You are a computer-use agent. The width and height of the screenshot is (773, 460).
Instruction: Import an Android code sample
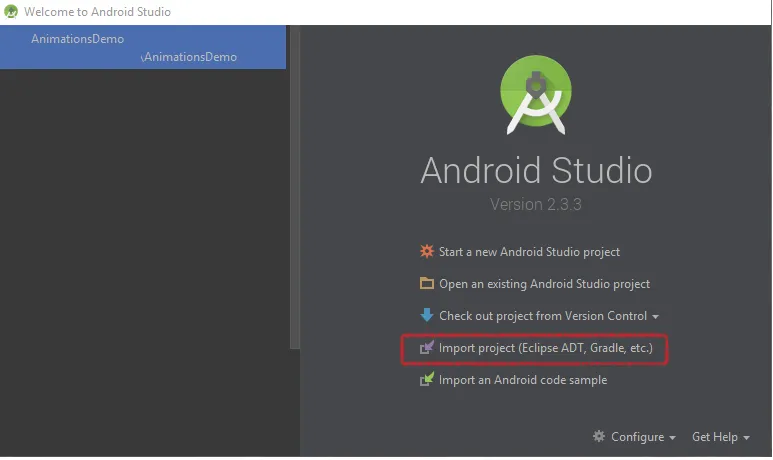(523, 380)
